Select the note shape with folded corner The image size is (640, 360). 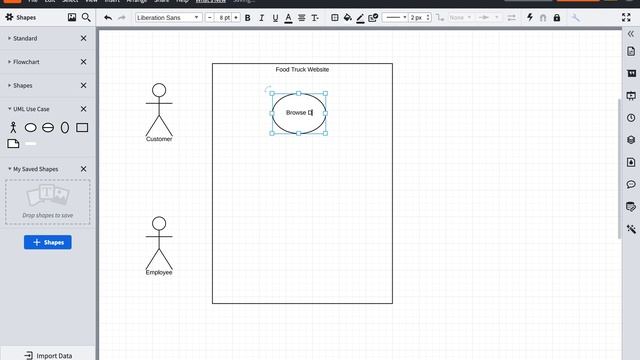pyautogui.click(x=13, y=143)
